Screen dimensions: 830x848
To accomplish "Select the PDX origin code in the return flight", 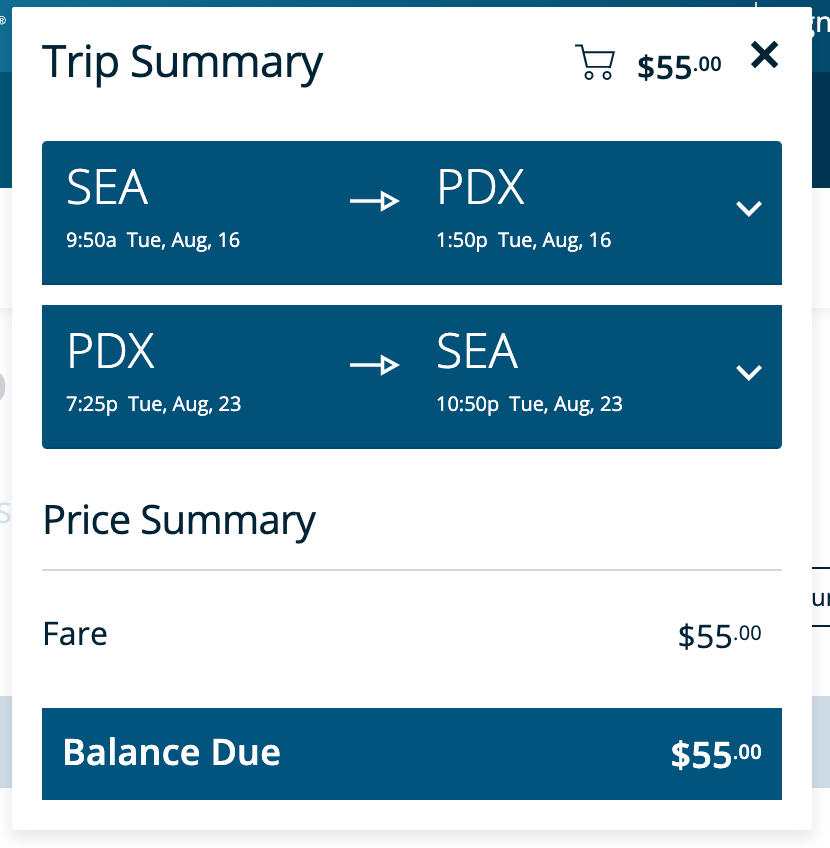I will pyautogui.click(x=110, y=352).
